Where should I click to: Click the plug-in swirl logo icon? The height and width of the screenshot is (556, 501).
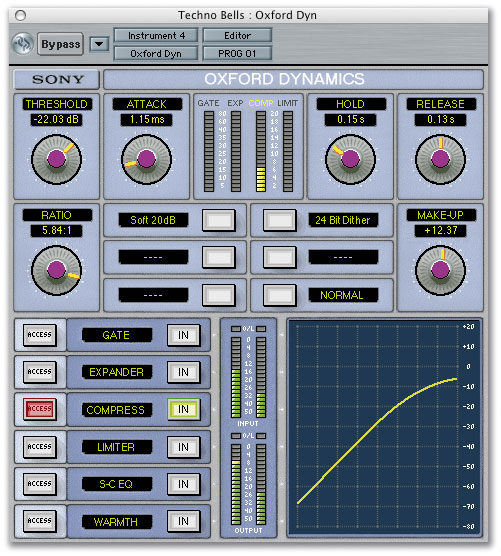tap(23, 44)
